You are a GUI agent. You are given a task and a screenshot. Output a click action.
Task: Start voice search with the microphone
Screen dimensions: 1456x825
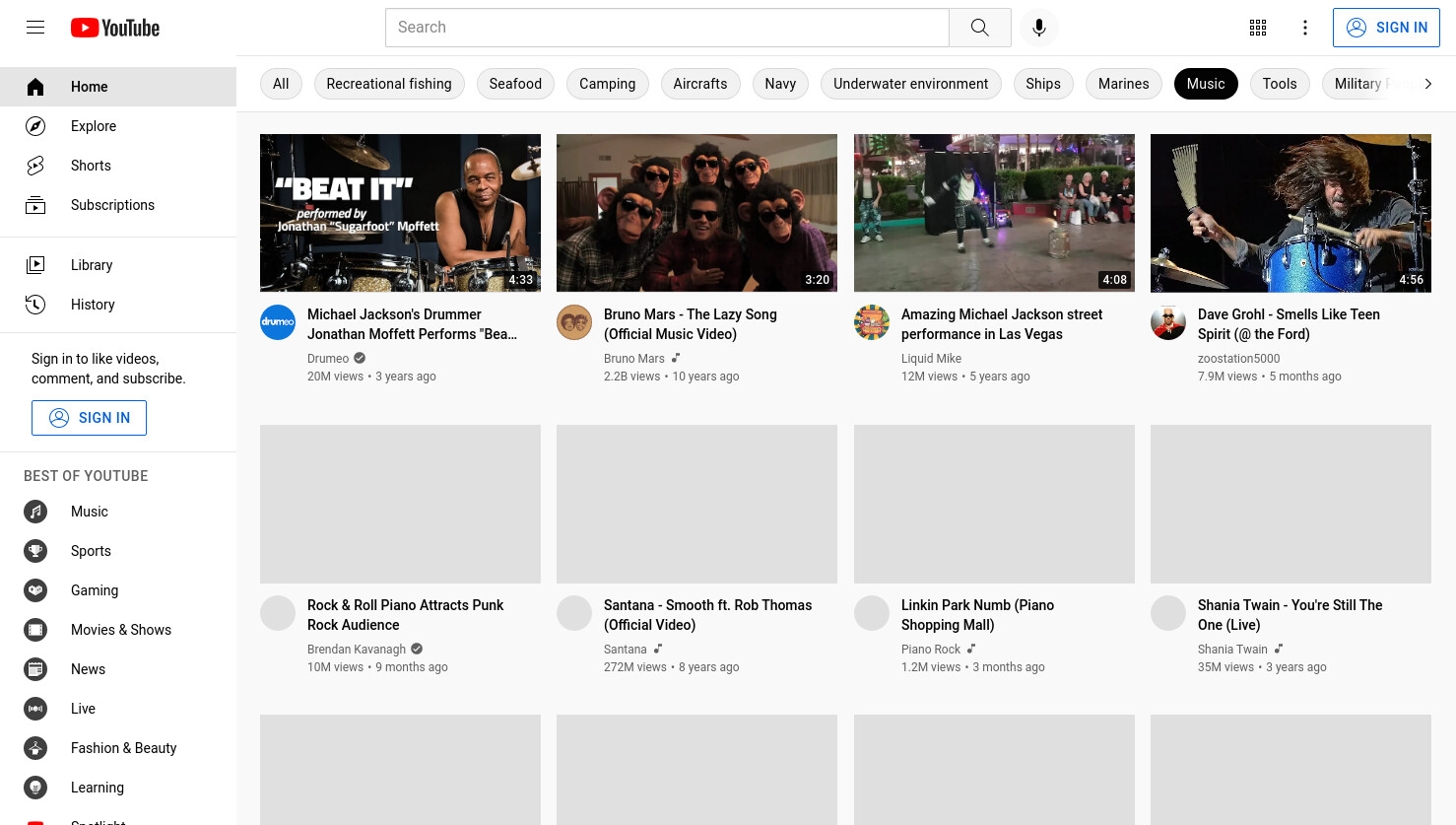click(x=1039, y=28)
